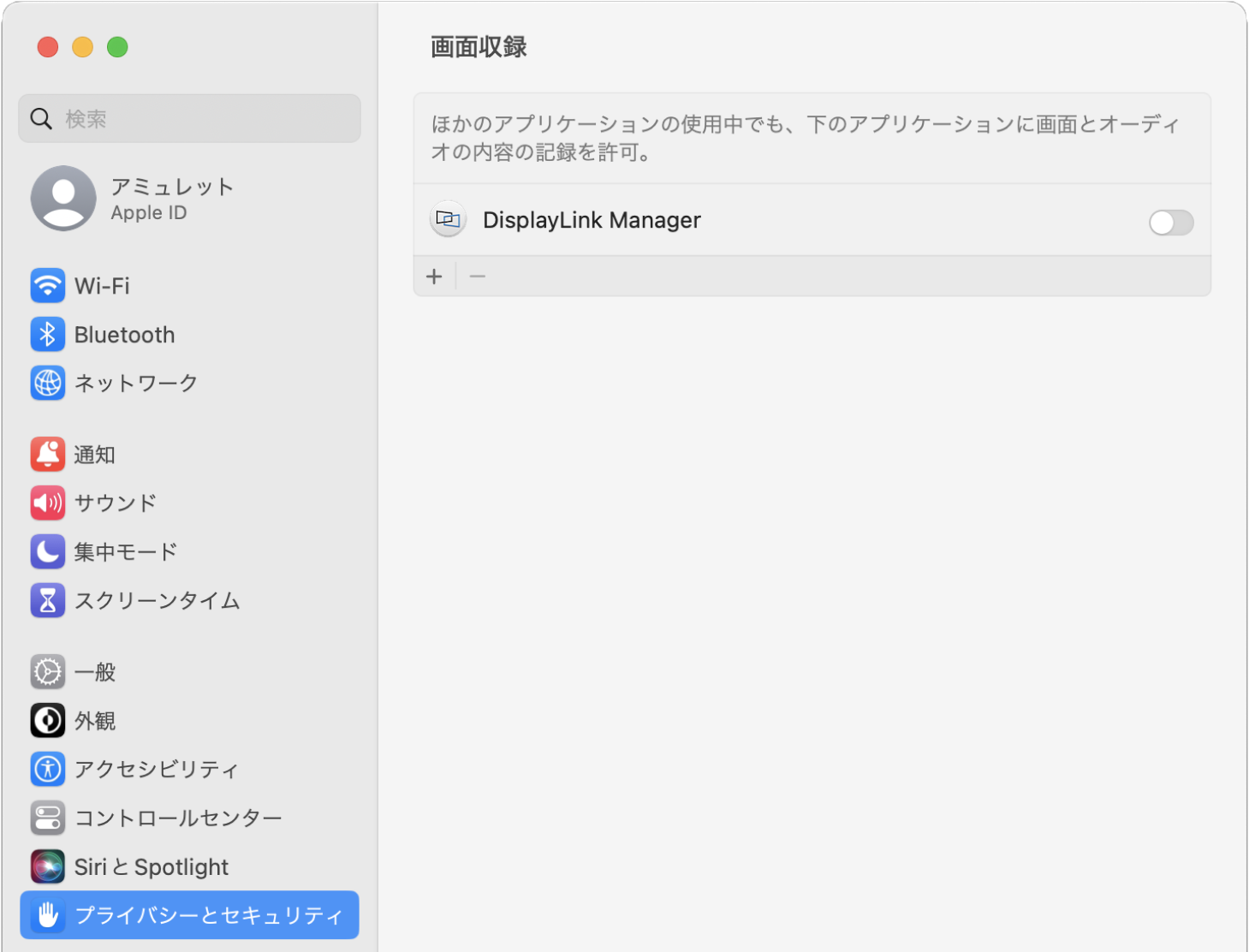The height and width of the screenshot is (952, 1249).
Task: Click the コントロールセンター switches icon
Action: (x=48, y=818)
